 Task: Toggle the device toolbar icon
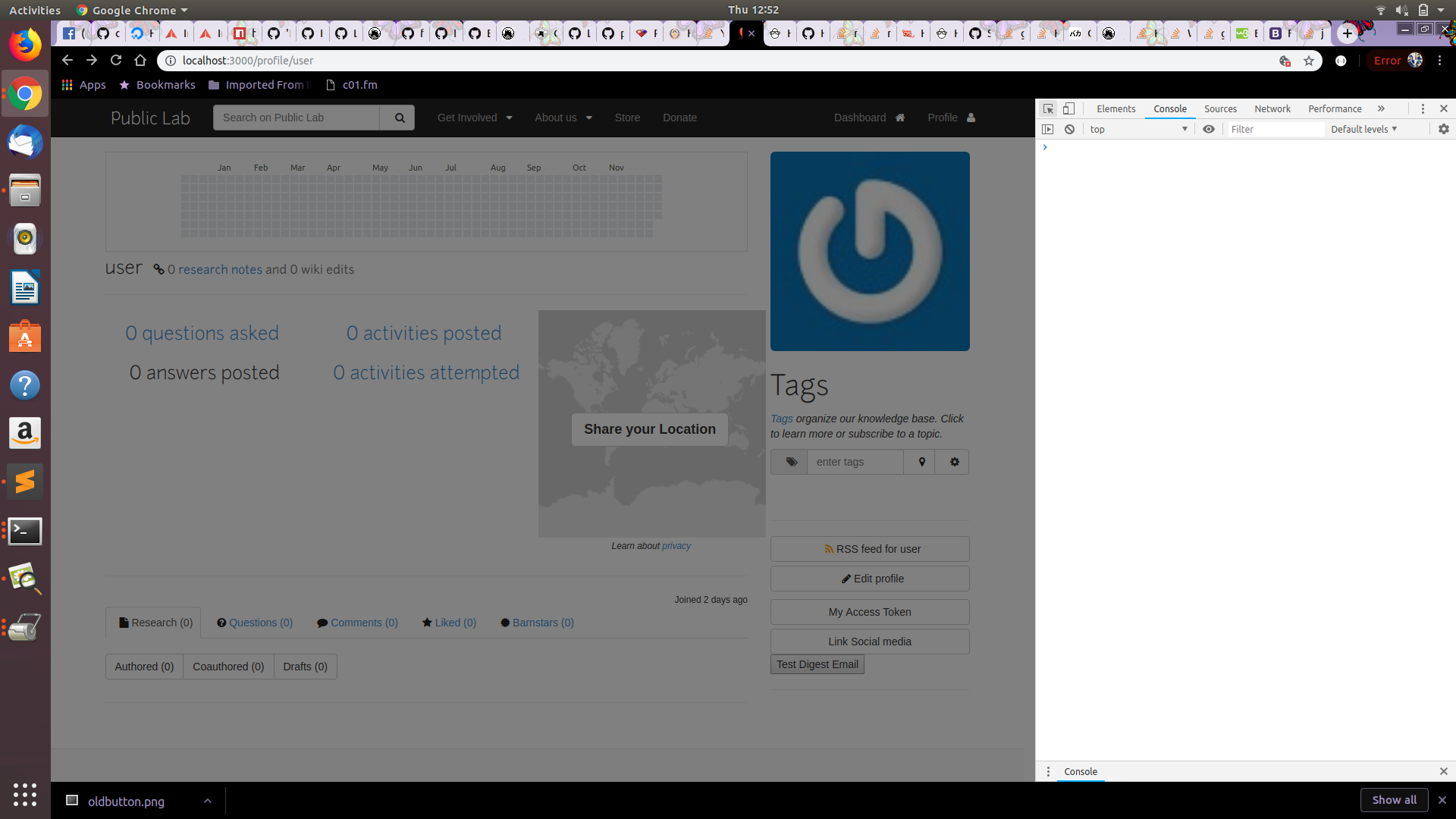coord(1068,108)
